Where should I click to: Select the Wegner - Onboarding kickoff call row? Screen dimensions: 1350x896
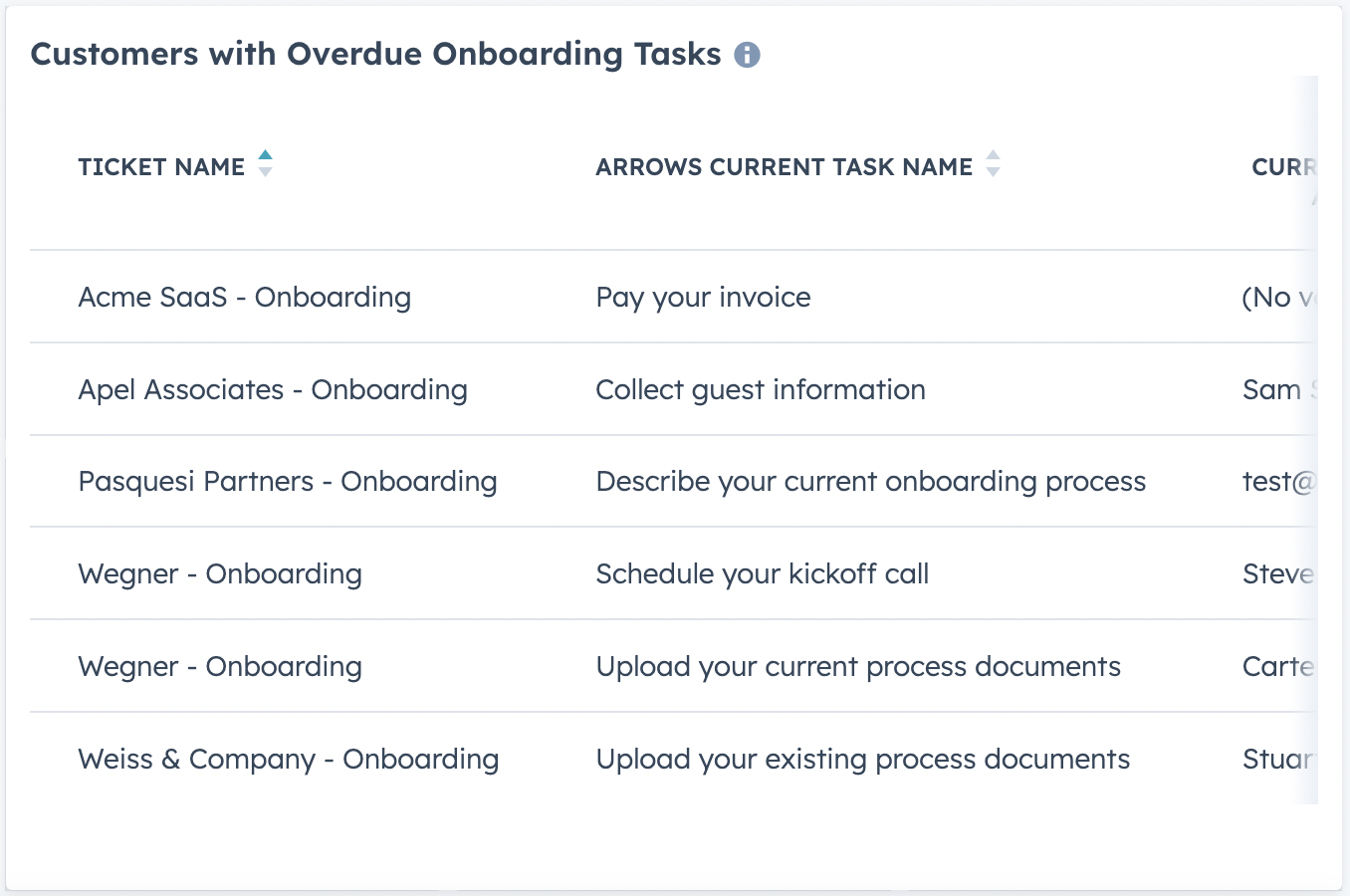(x=220, y=573)
